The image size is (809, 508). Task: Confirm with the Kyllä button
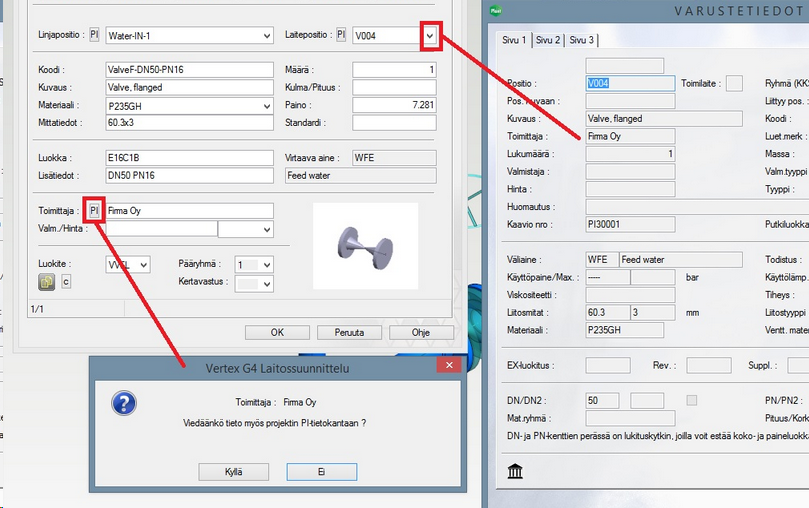pyautogui.click(x=234, y=472)
